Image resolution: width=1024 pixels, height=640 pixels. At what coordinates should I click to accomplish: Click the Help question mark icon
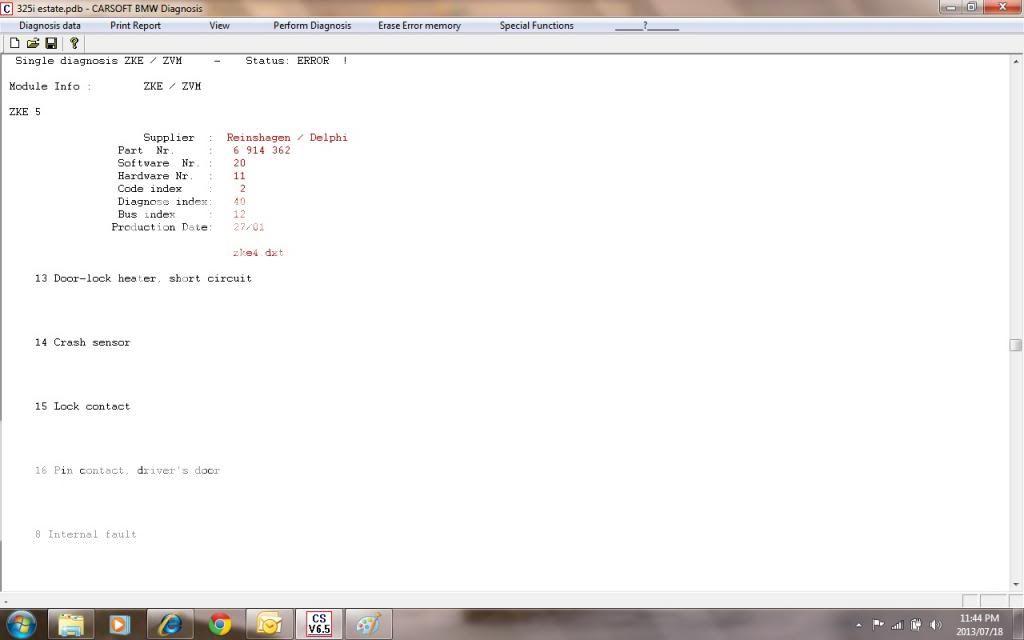click(73, 43)
